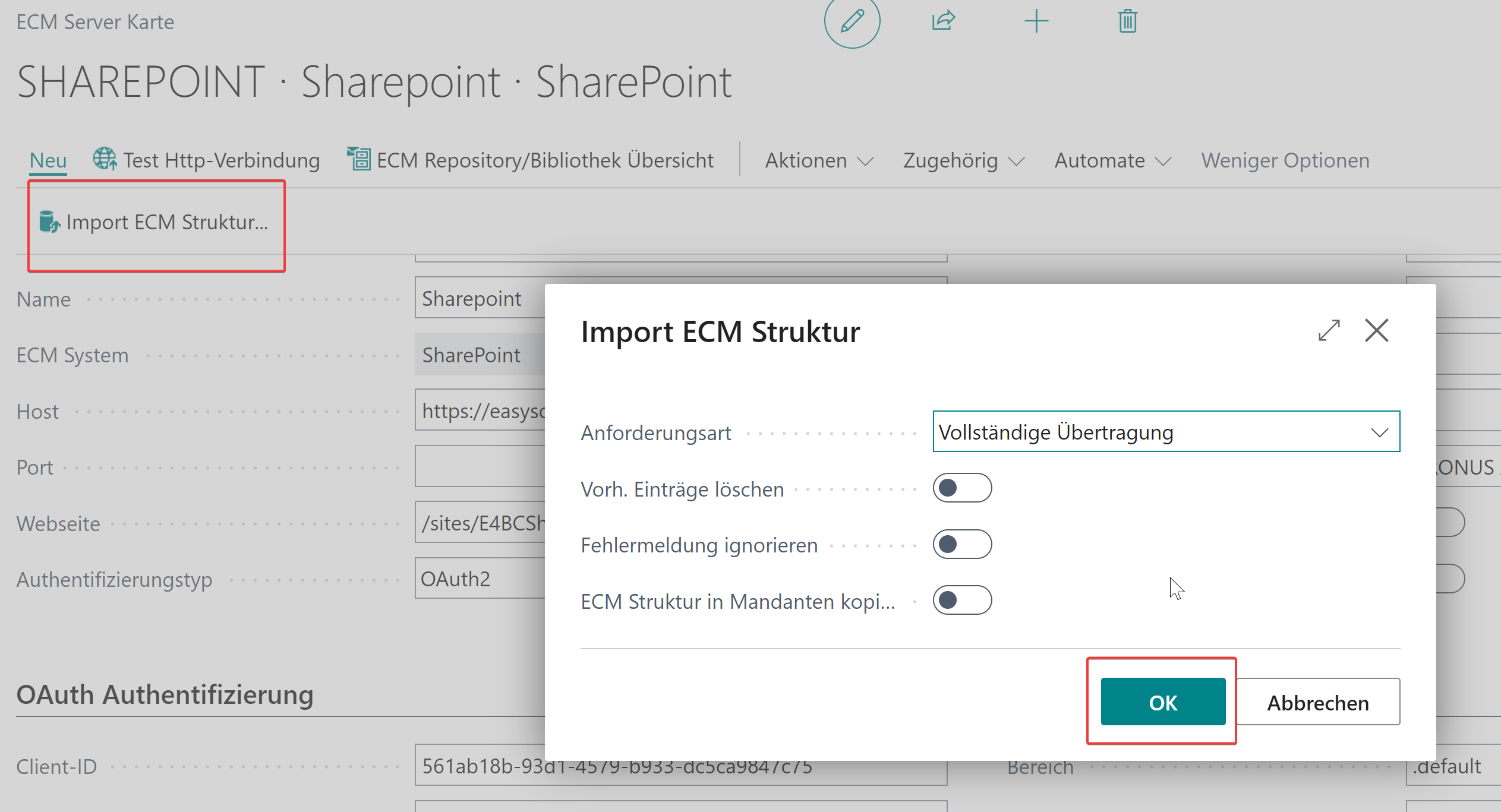The image size is (1501, 812).
Task: Click the Abbrechen button
Action: click(1317, 702)
